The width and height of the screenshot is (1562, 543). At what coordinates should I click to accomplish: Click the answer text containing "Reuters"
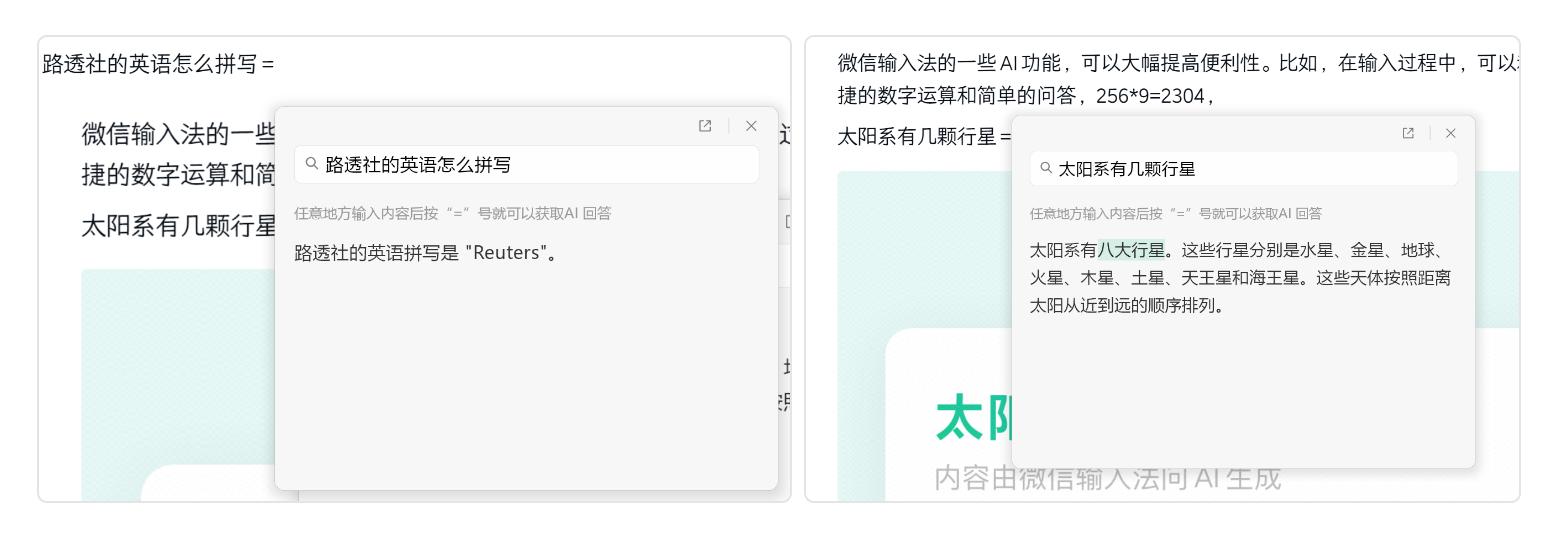tap(425, 253)
